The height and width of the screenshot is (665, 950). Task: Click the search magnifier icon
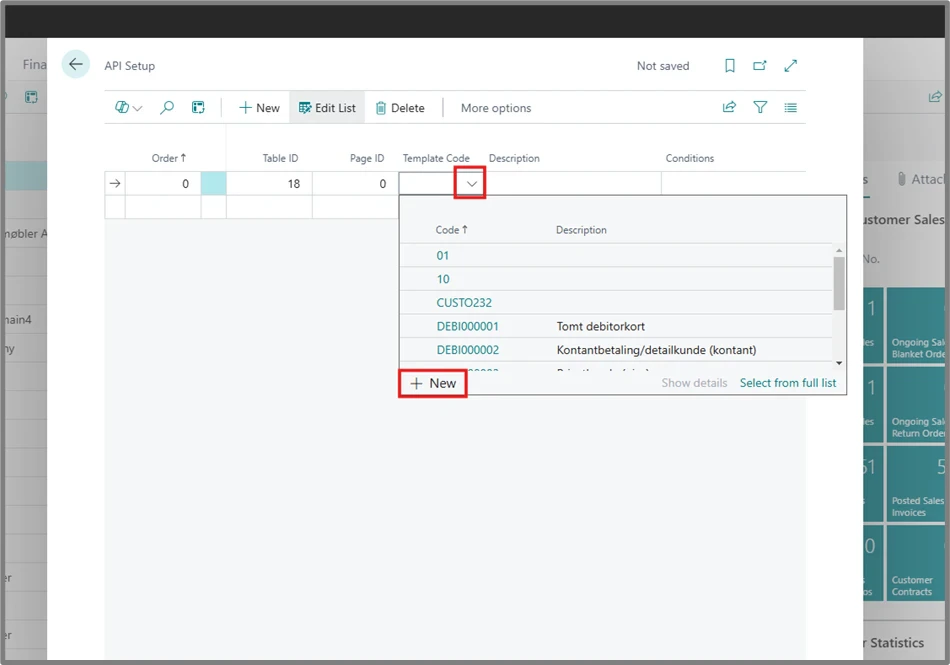point(167,108)
